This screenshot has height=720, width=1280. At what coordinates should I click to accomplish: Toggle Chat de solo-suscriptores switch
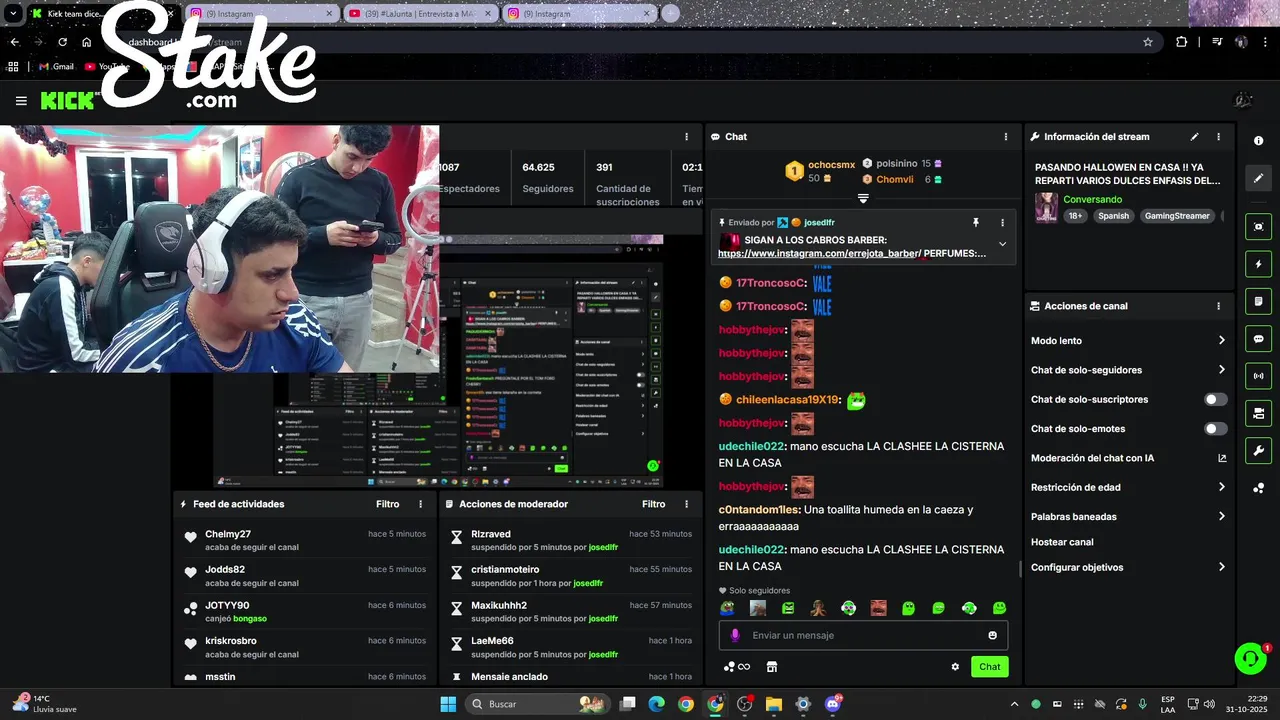pos(1215,399)
